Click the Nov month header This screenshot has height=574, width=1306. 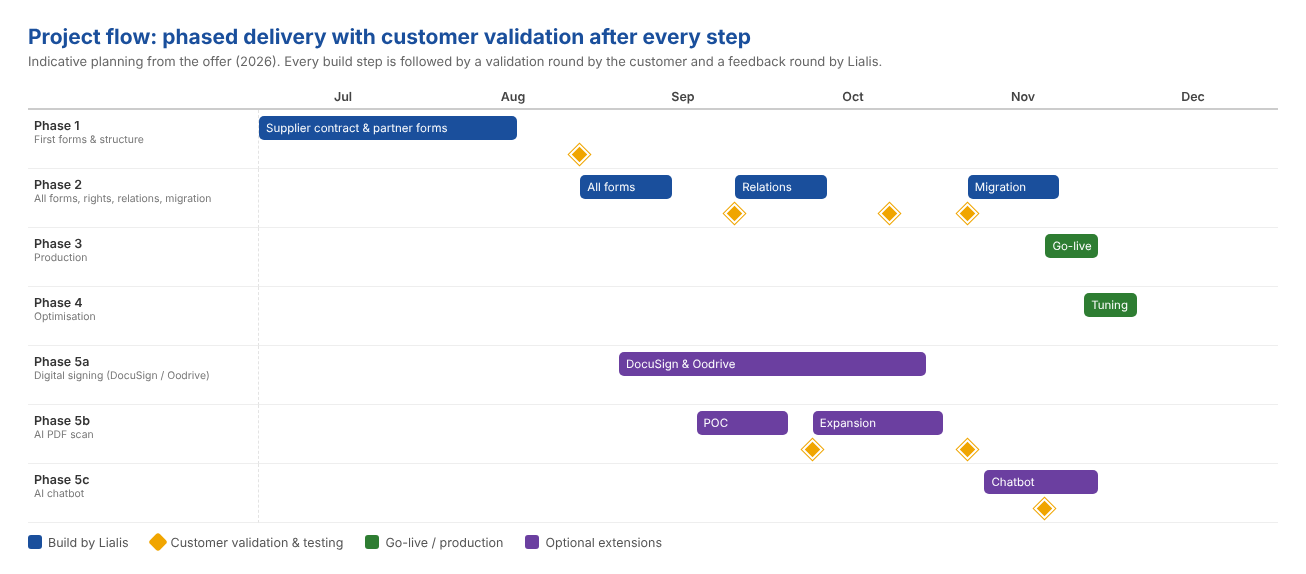[1023, 97]
